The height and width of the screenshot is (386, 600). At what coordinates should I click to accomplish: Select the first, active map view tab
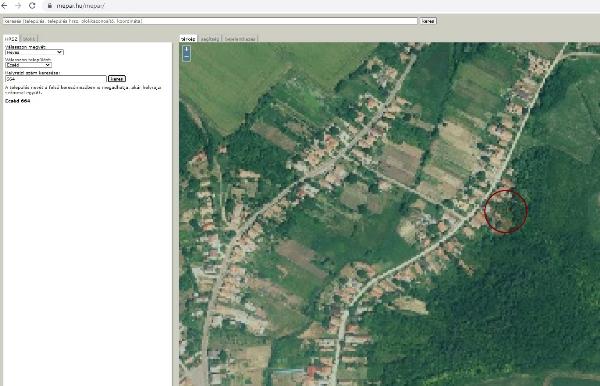click(x=188, y=39)
